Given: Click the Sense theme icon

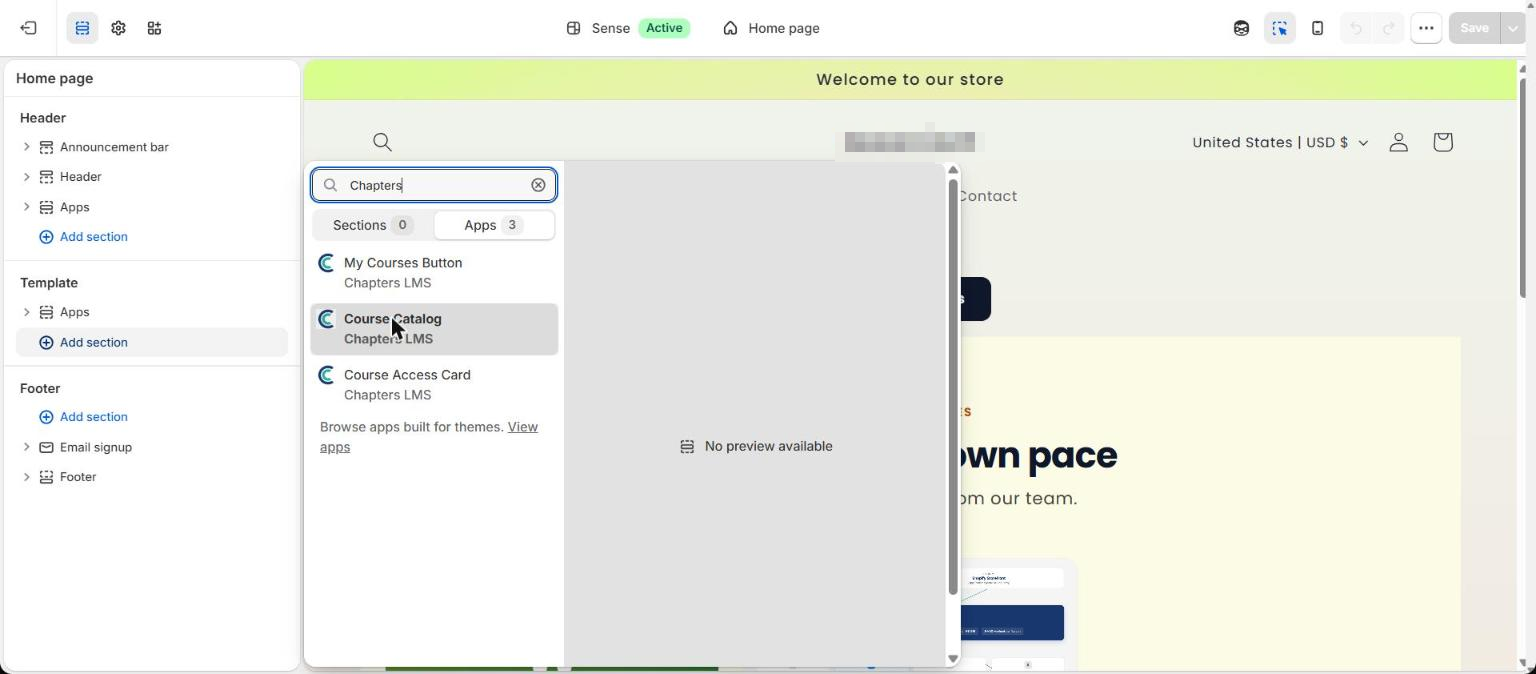Looking at the screenshot, I should pyautogui.click(x=573, y=28).
